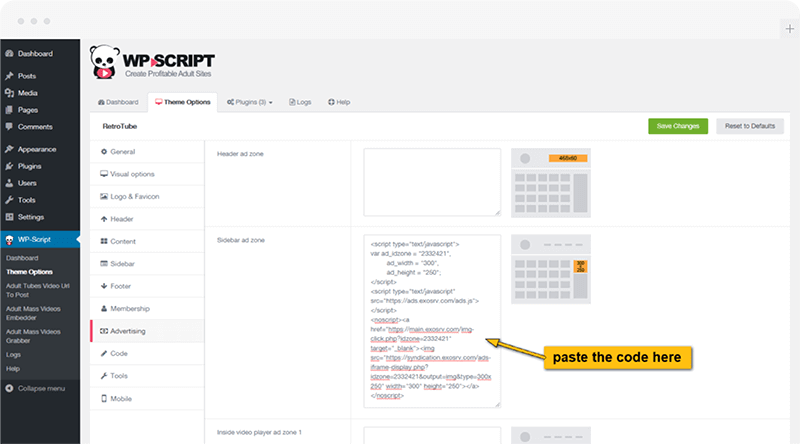
Task: Click the WordPress Dashboard gauge icon
Action: coord(9,54)
